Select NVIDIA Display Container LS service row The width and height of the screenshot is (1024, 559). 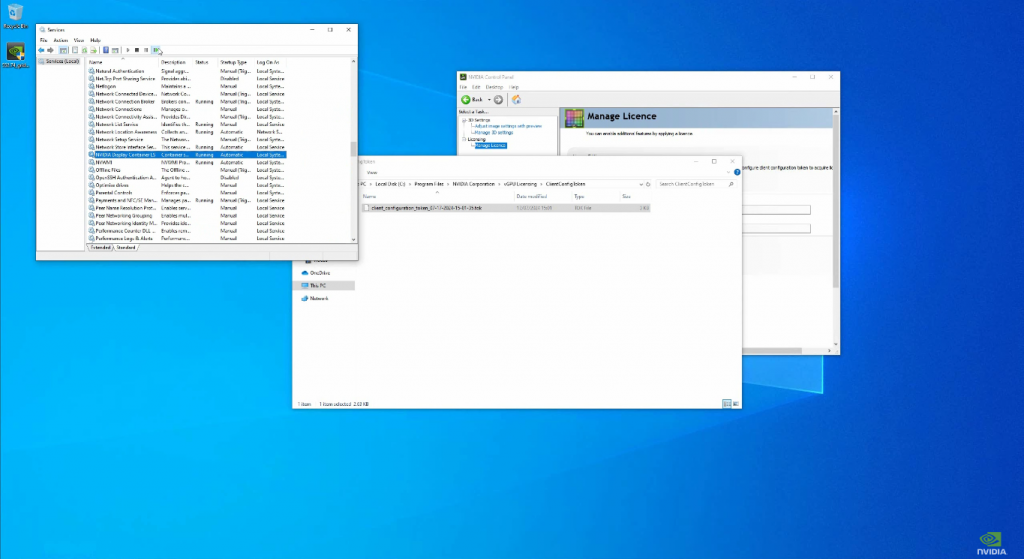click(187, 155)
